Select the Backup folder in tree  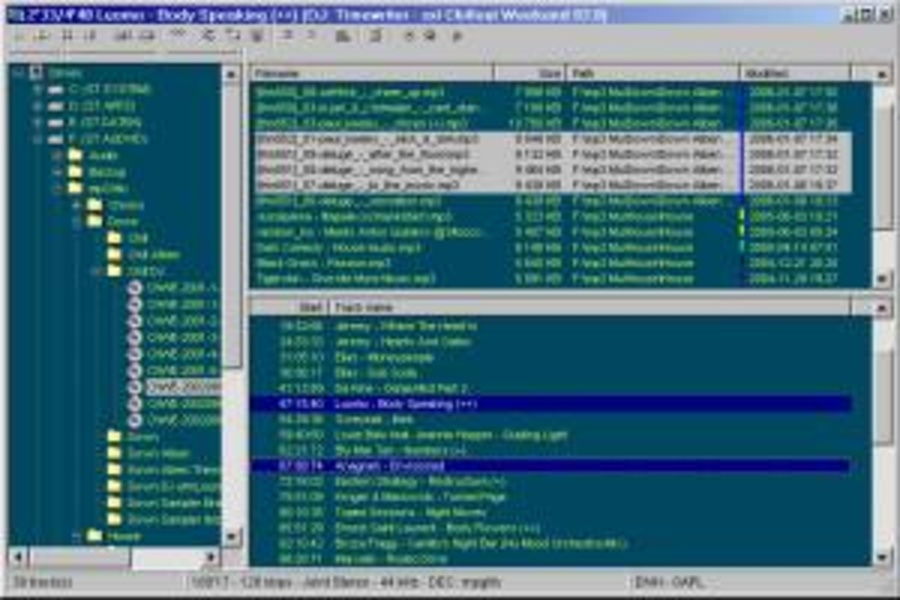(x=107, y=172)
